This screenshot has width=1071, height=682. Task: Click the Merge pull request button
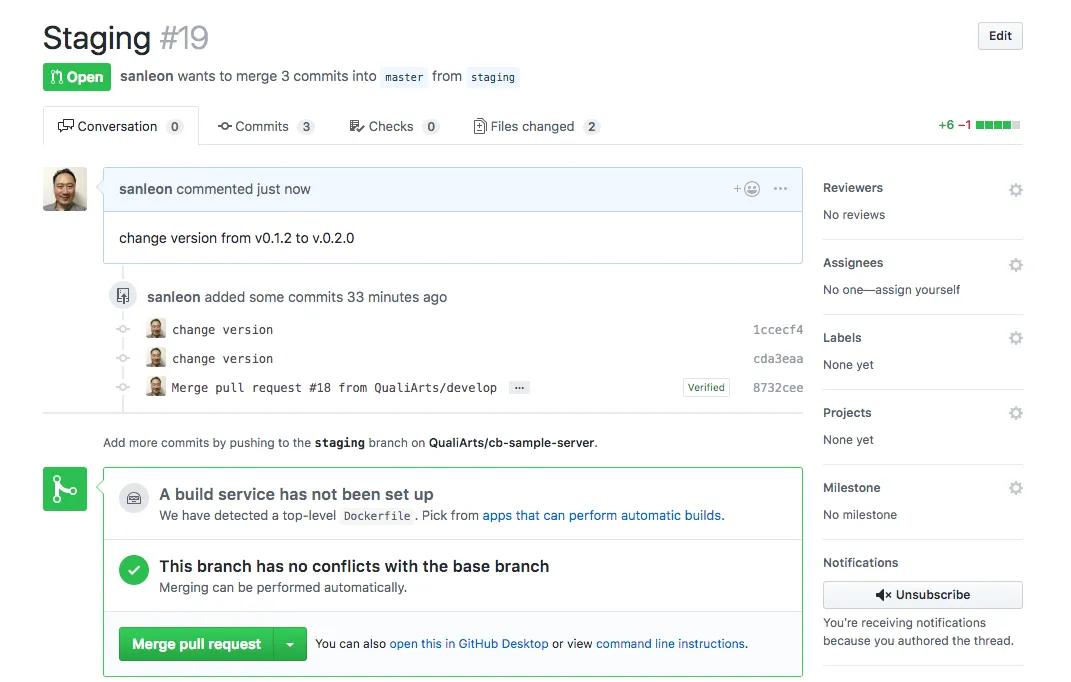pos(196,645)
